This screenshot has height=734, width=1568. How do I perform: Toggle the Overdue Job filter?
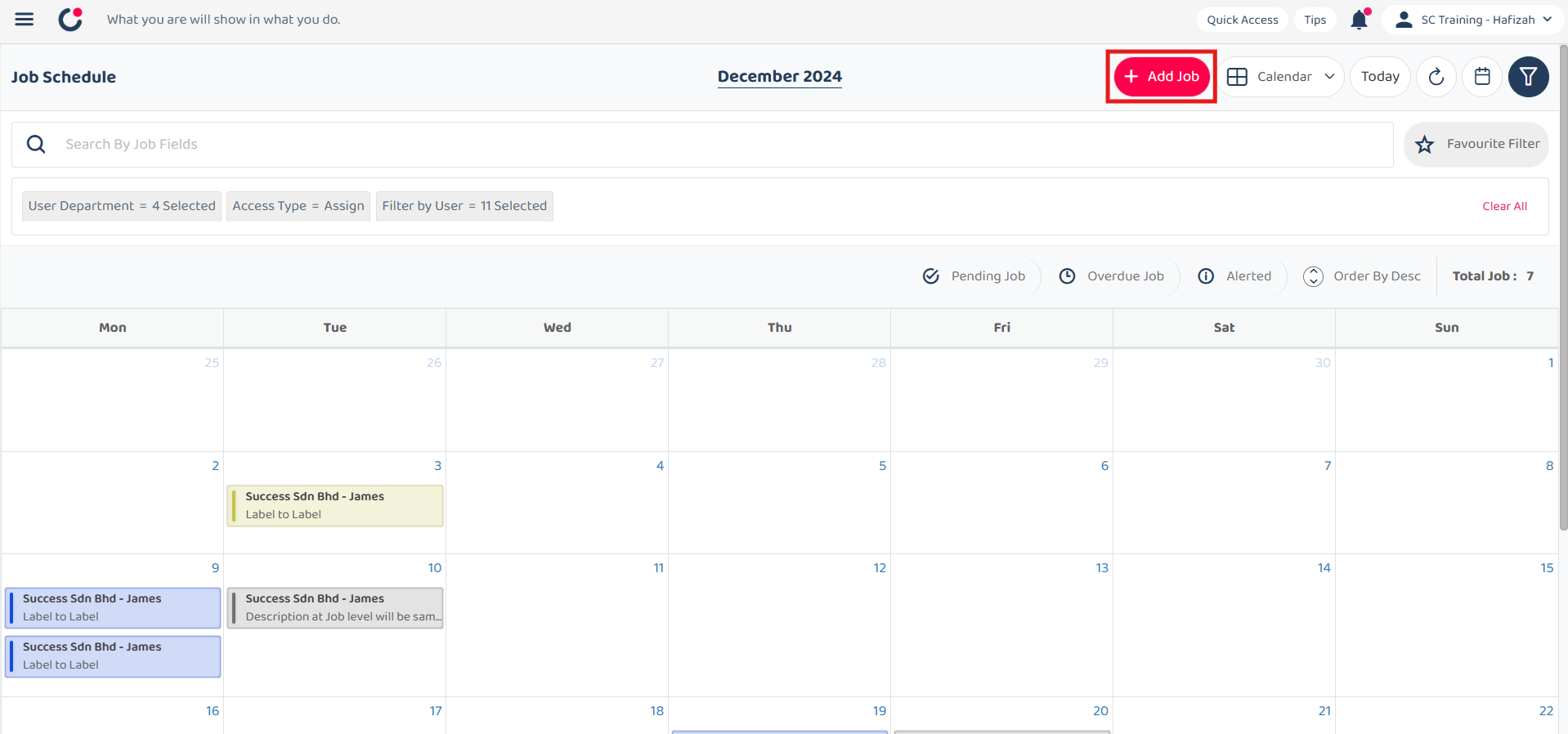1112,276
